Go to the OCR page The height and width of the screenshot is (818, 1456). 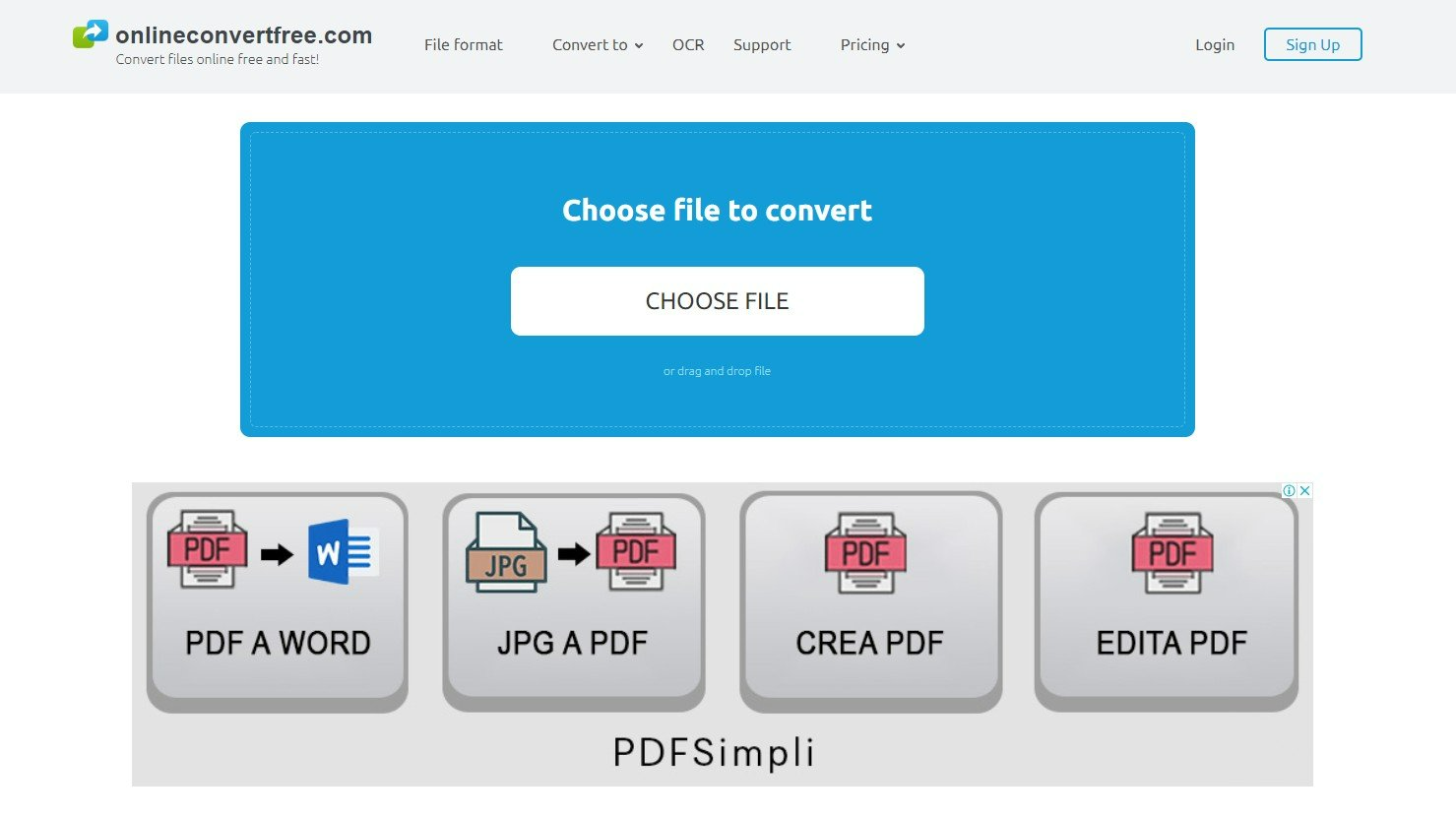tap(688, 45)
